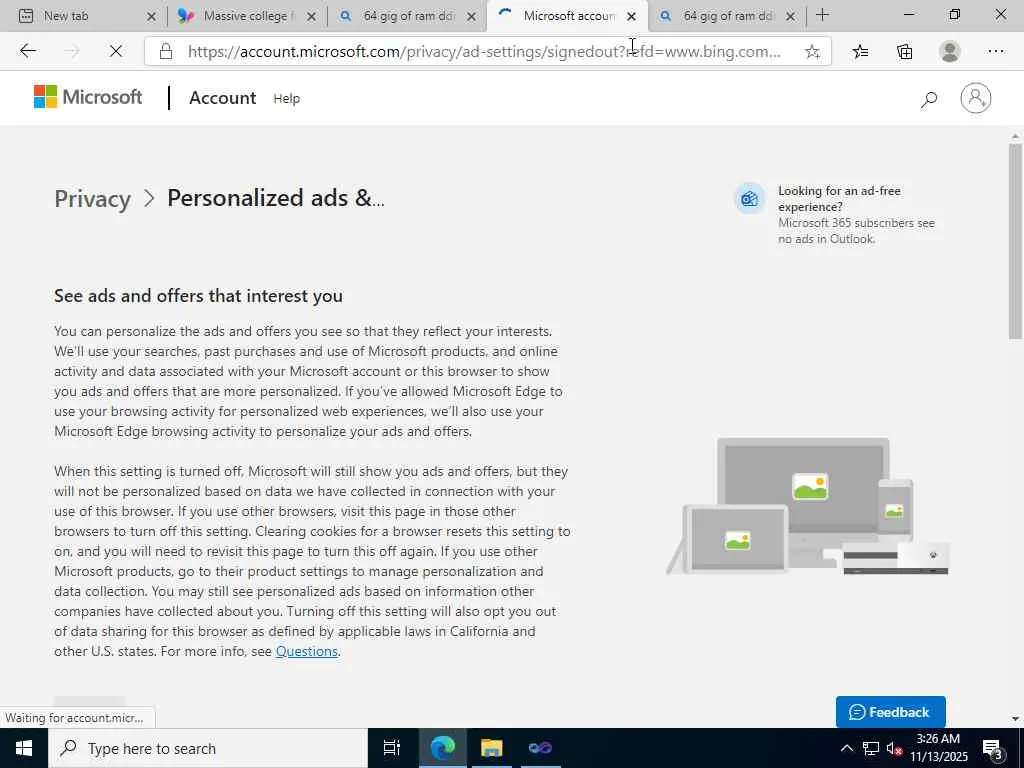The height and width of the screenshot is (768, 1024).
Task: Click the devices illustration image
Action: coord(808,506)
